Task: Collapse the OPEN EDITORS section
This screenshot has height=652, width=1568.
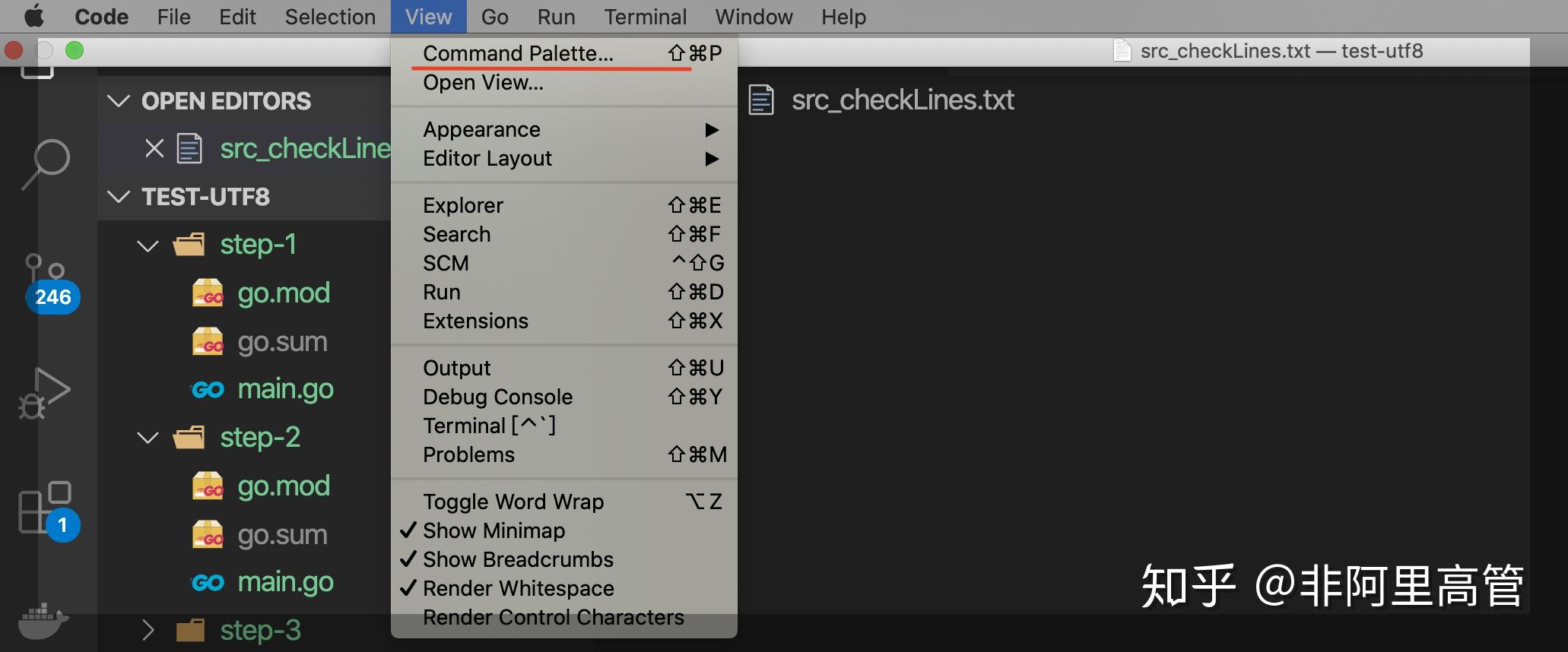Action: (119, 101)
